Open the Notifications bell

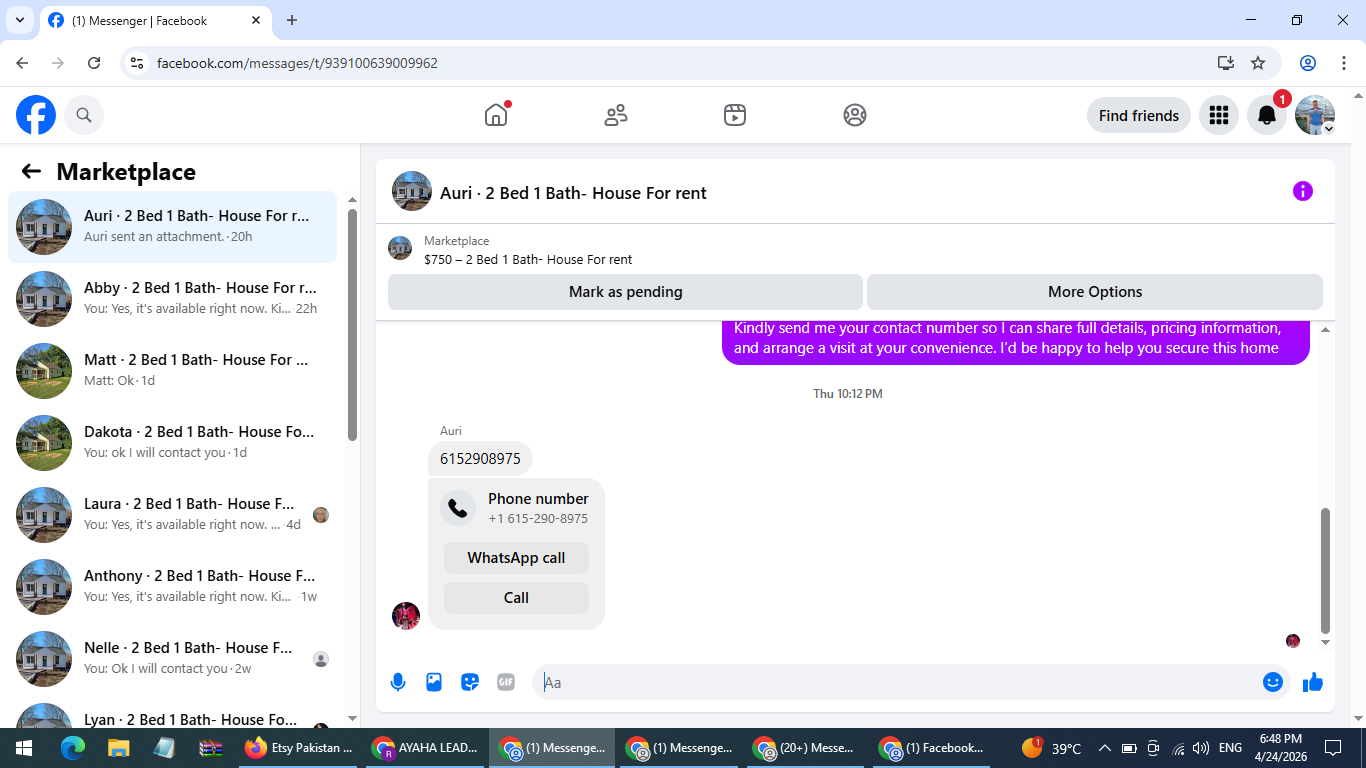pyautogui.click(x=1267, y=116)
